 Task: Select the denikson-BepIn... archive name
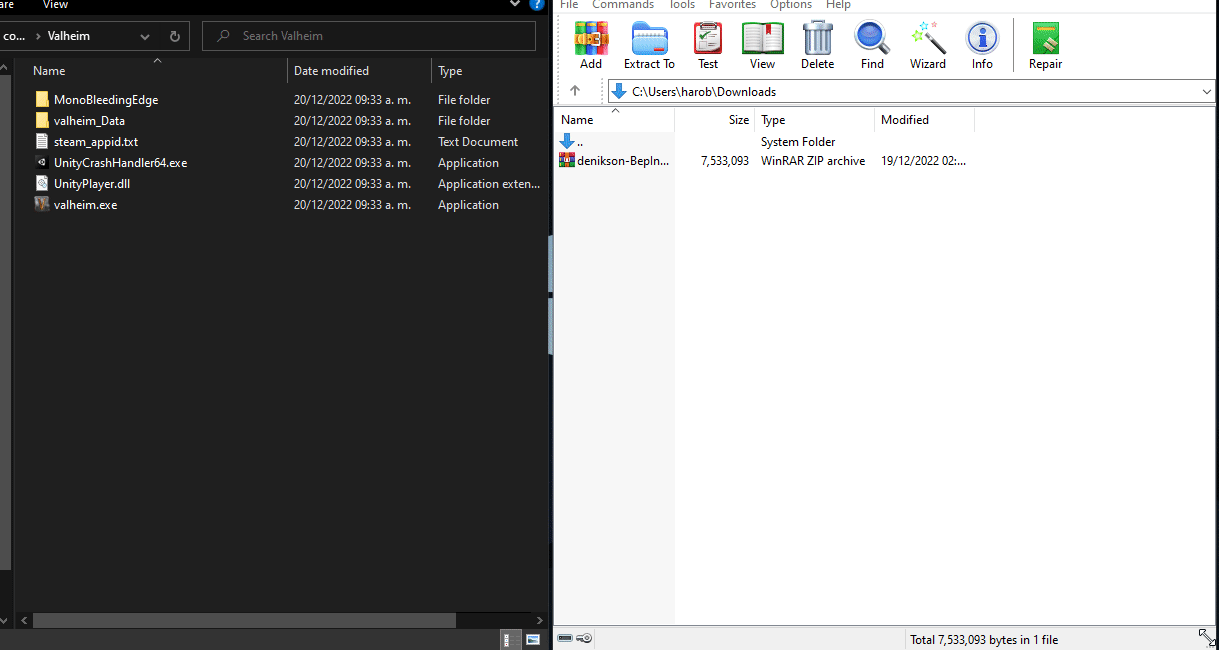coord(623,160)
